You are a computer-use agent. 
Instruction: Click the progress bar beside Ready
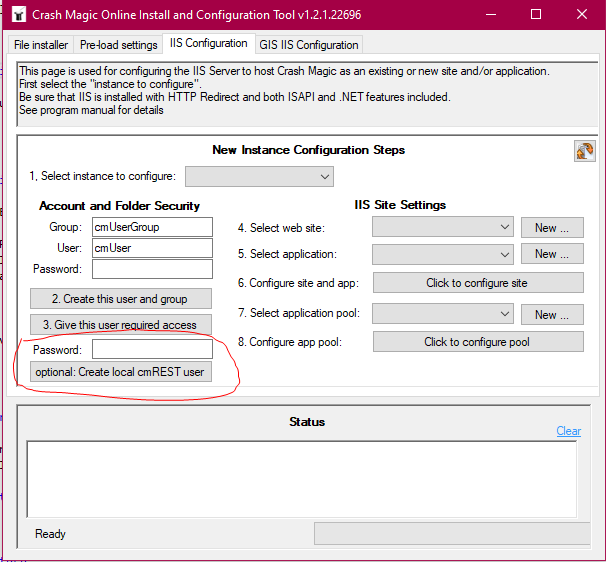click(x=452, y=533)
